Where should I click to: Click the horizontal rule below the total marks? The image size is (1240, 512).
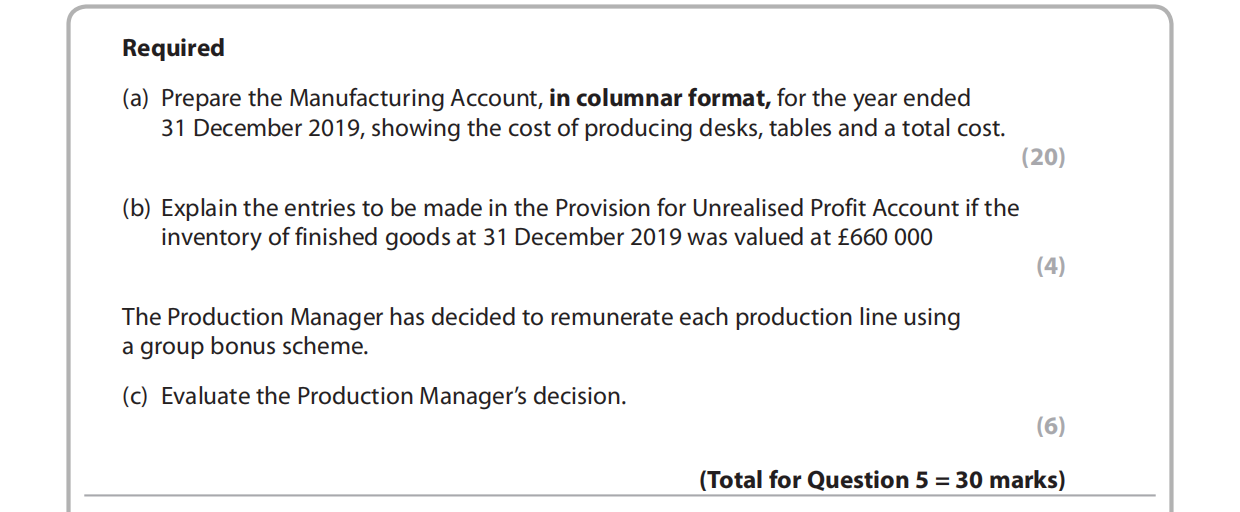(620, 495)
